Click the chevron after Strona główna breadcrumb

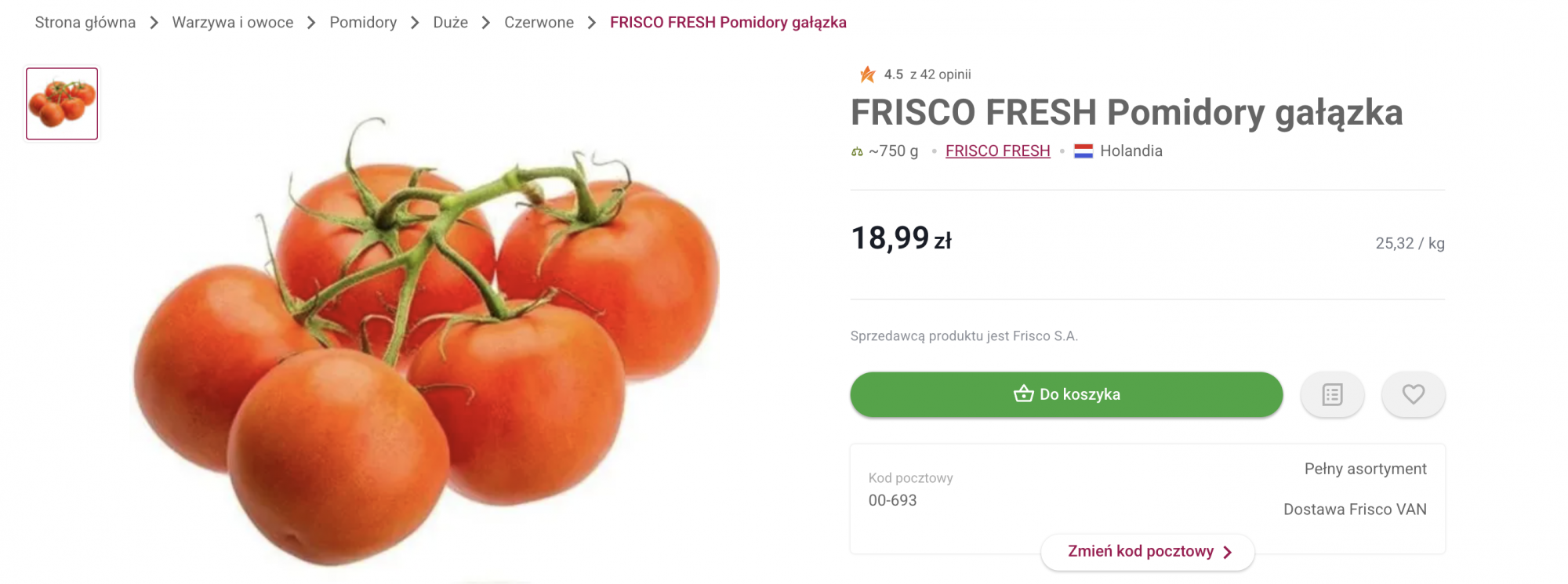[154, 23]
